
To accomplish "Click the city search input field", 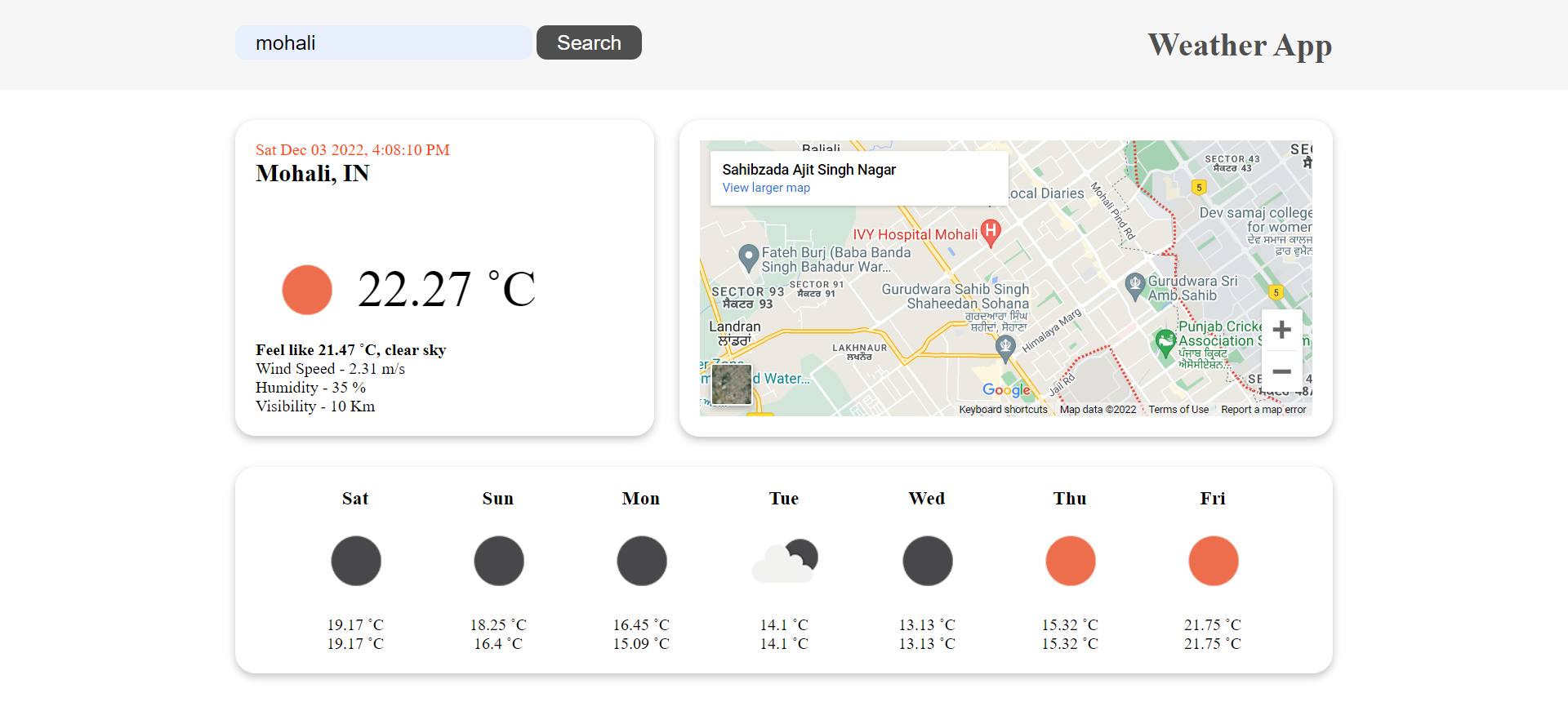I will tap(383, 42).
